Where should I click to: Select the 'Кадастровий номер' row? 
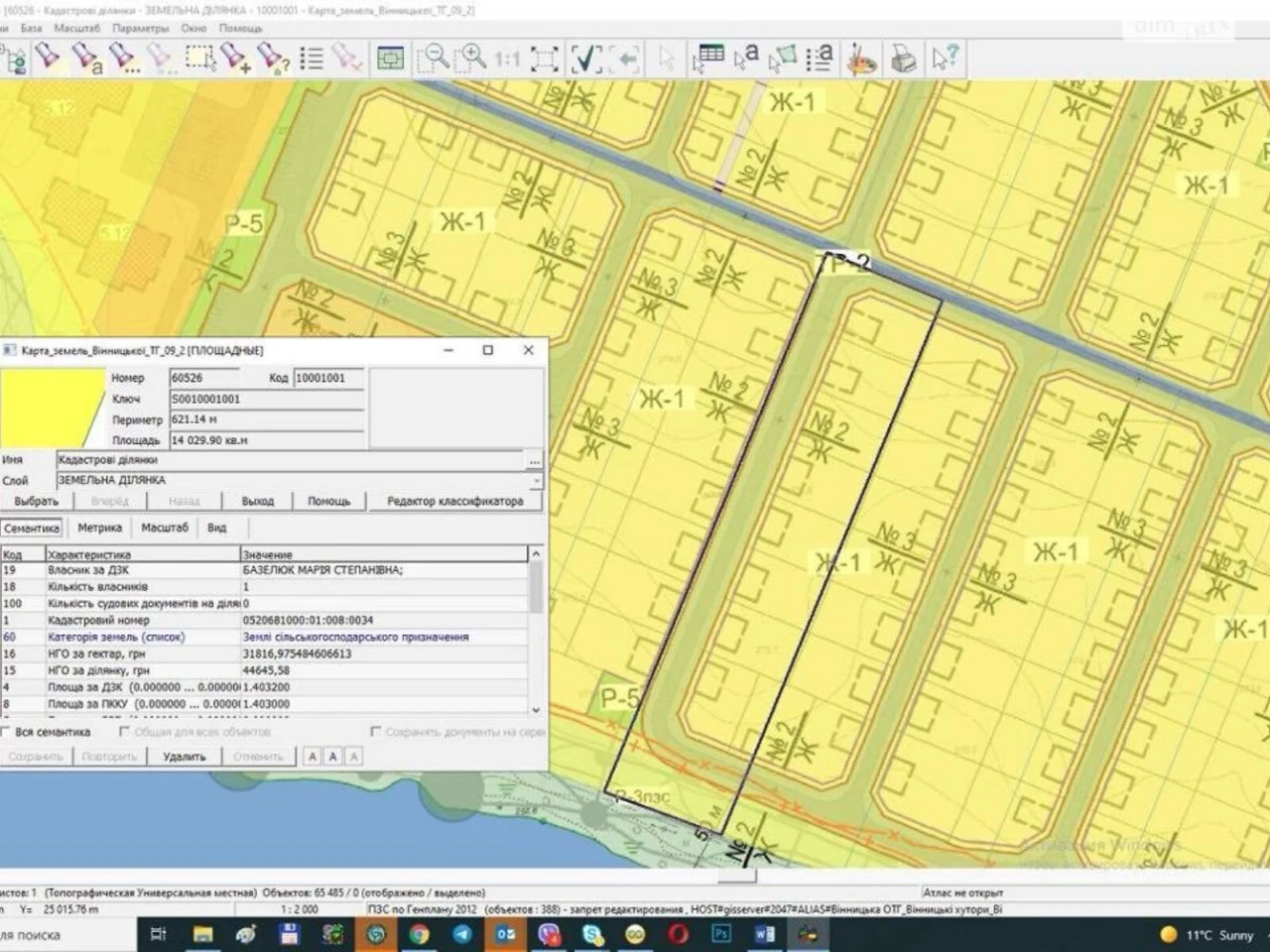click(x=264, y=621)
